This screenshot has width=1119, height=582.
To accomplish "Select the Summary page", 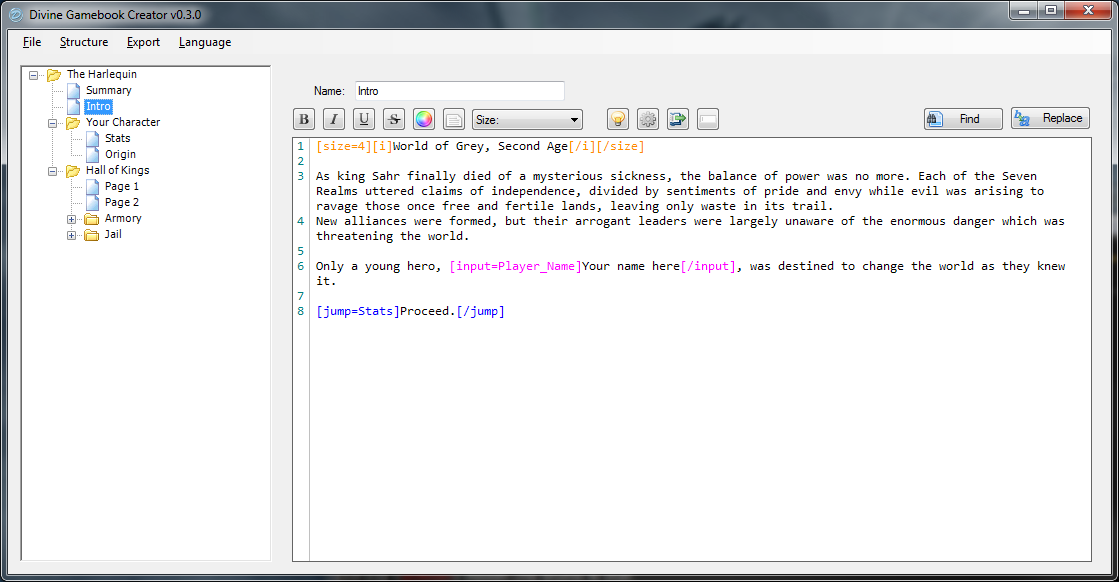I will click(x=108, y=91).
